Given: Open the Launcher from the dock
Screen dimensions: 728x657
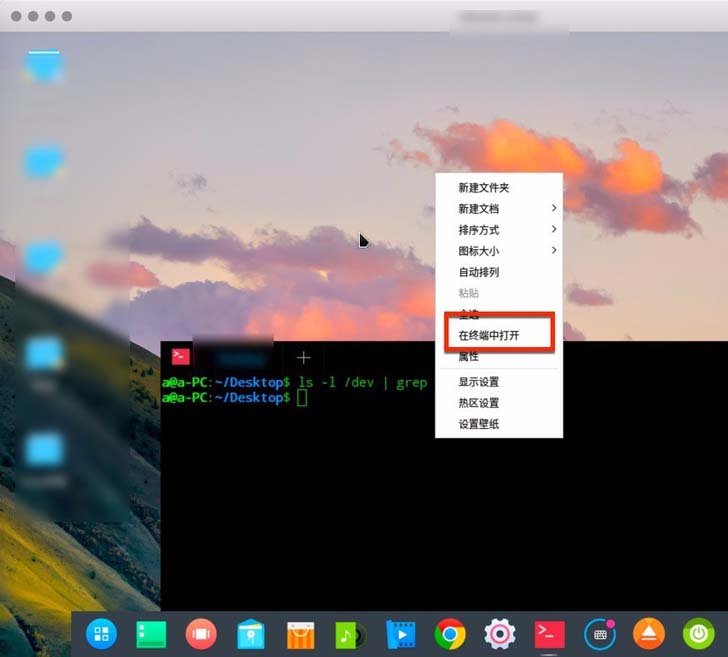Looking at the screenshot, I should [101, 634].
